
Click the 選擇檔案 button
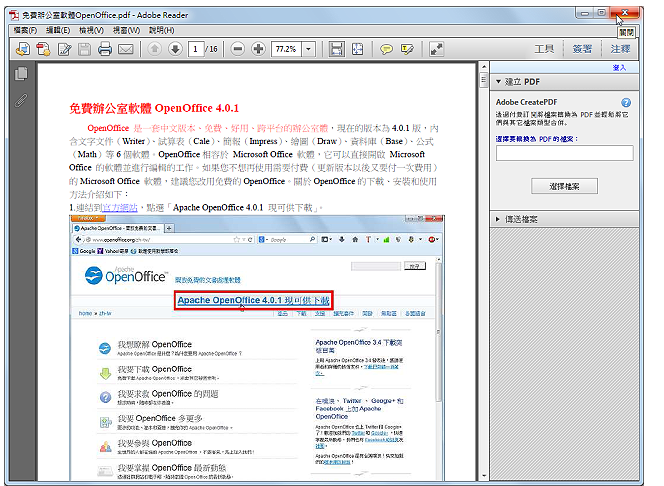(564, 186)
